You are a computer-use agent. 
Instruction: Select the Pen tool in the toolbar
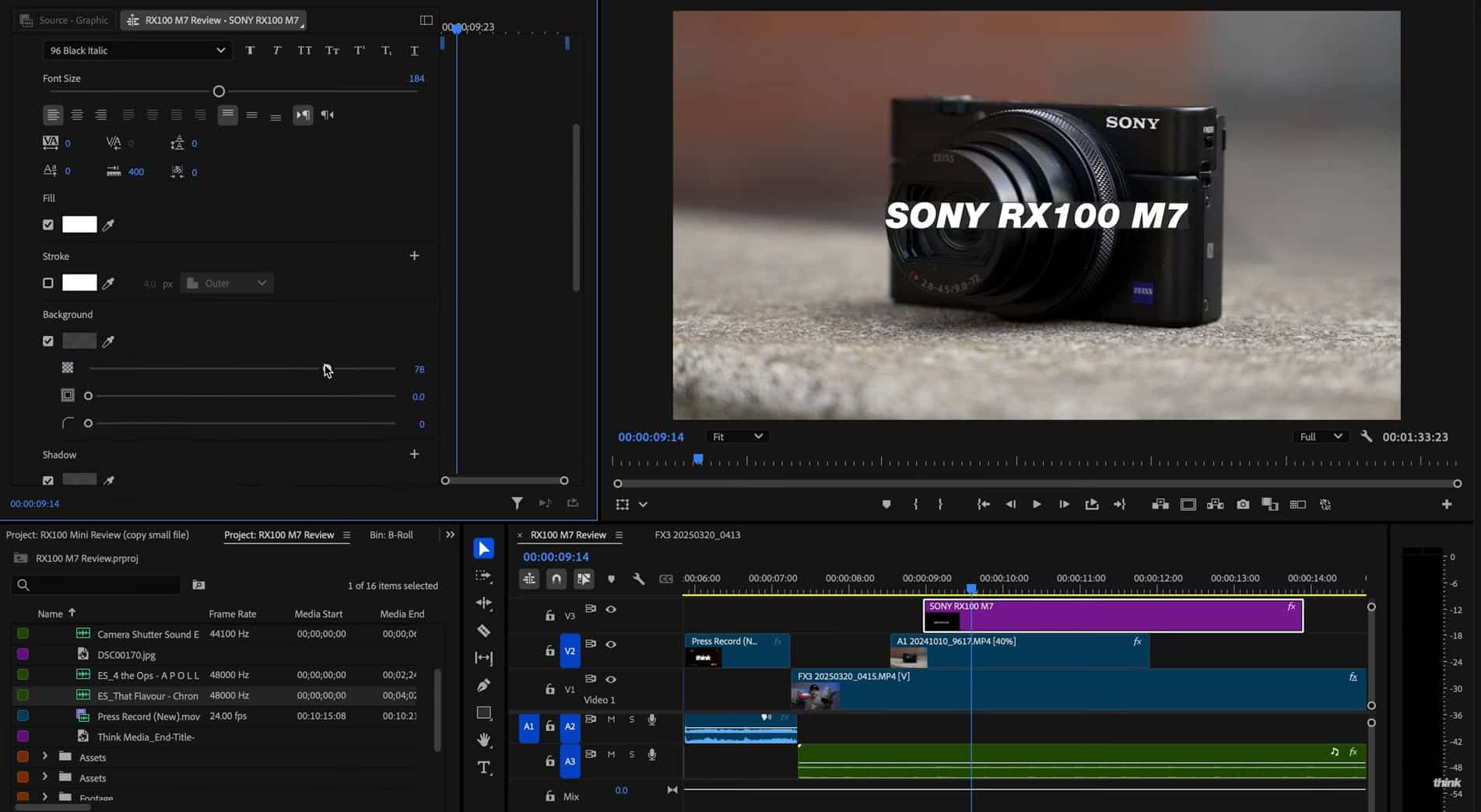(x=483, y=684)
